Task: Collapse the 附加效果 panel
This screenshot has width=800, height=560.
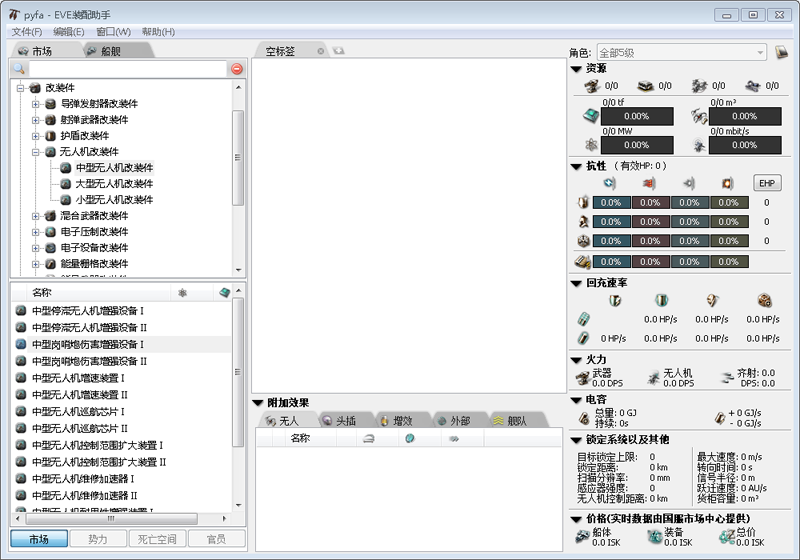Action: point(259,403)
